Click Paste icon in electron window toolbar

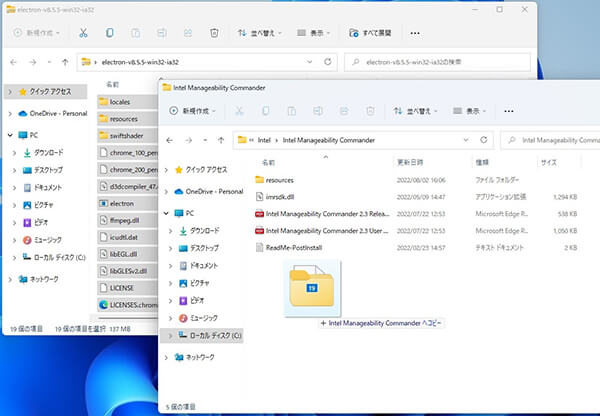(135, 33)
